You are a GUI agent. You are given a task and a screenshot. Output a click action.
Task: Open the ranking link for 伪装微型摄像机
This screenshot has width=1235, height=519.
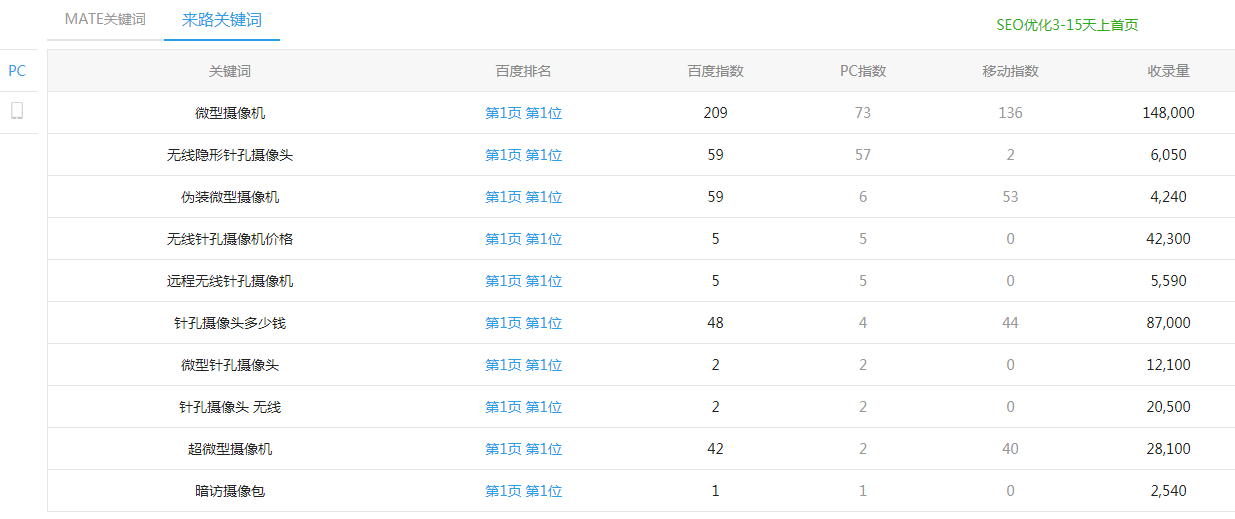(x=524, y=197)
